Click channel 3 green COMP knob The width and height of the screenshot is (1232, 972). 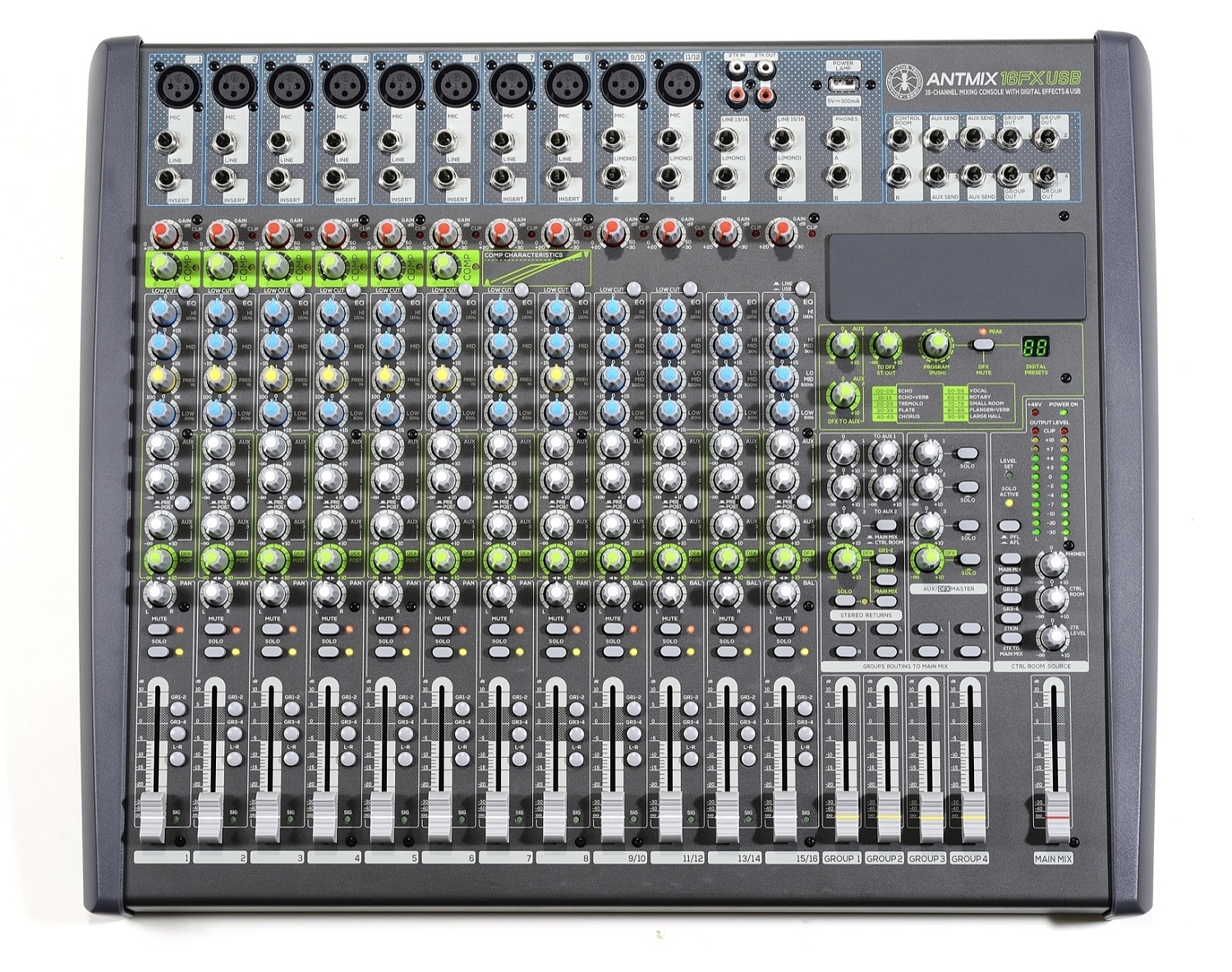click(274, 266)
